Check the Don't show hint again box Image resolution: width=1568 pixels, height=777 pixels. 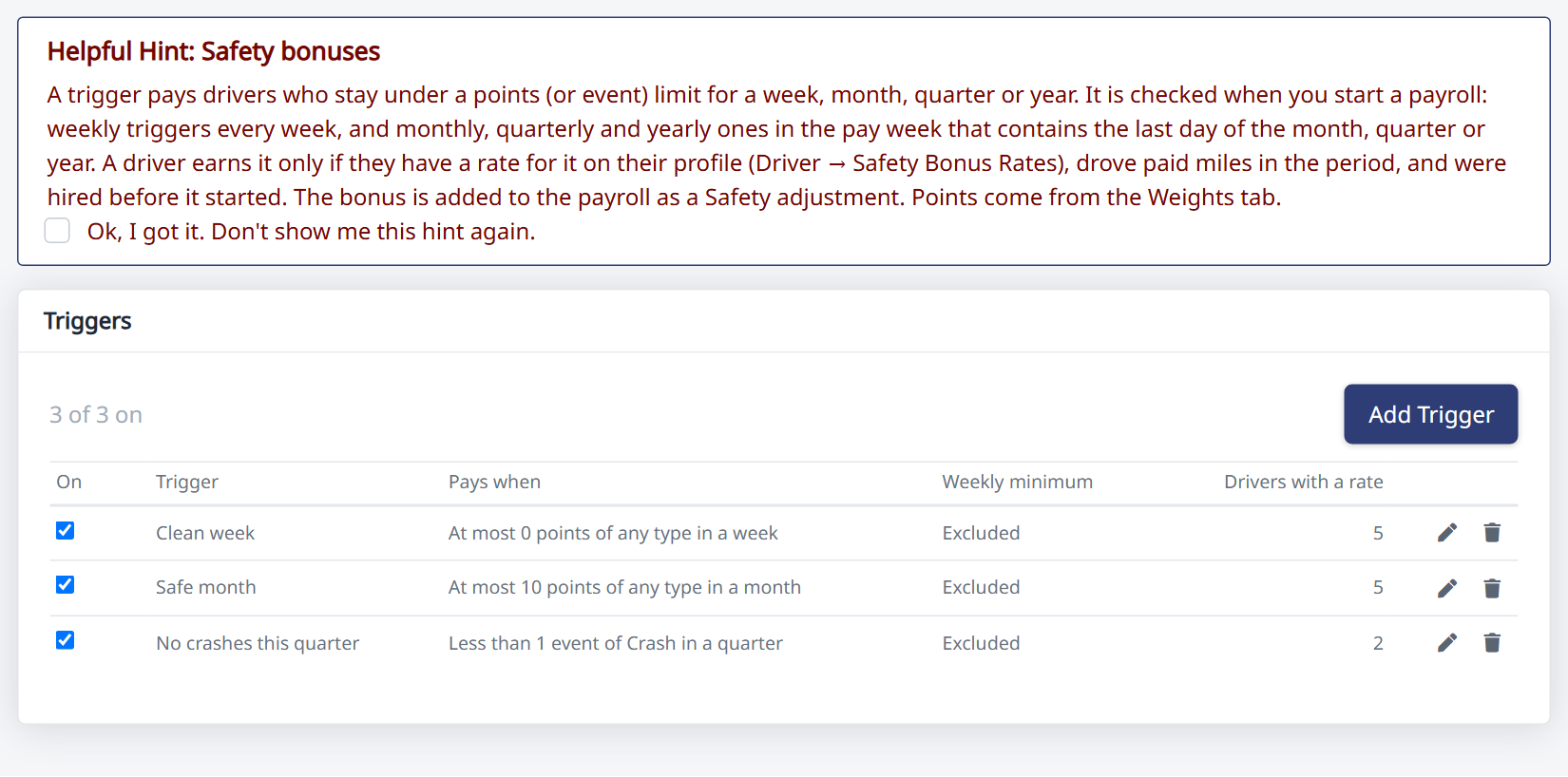[57, 231]
